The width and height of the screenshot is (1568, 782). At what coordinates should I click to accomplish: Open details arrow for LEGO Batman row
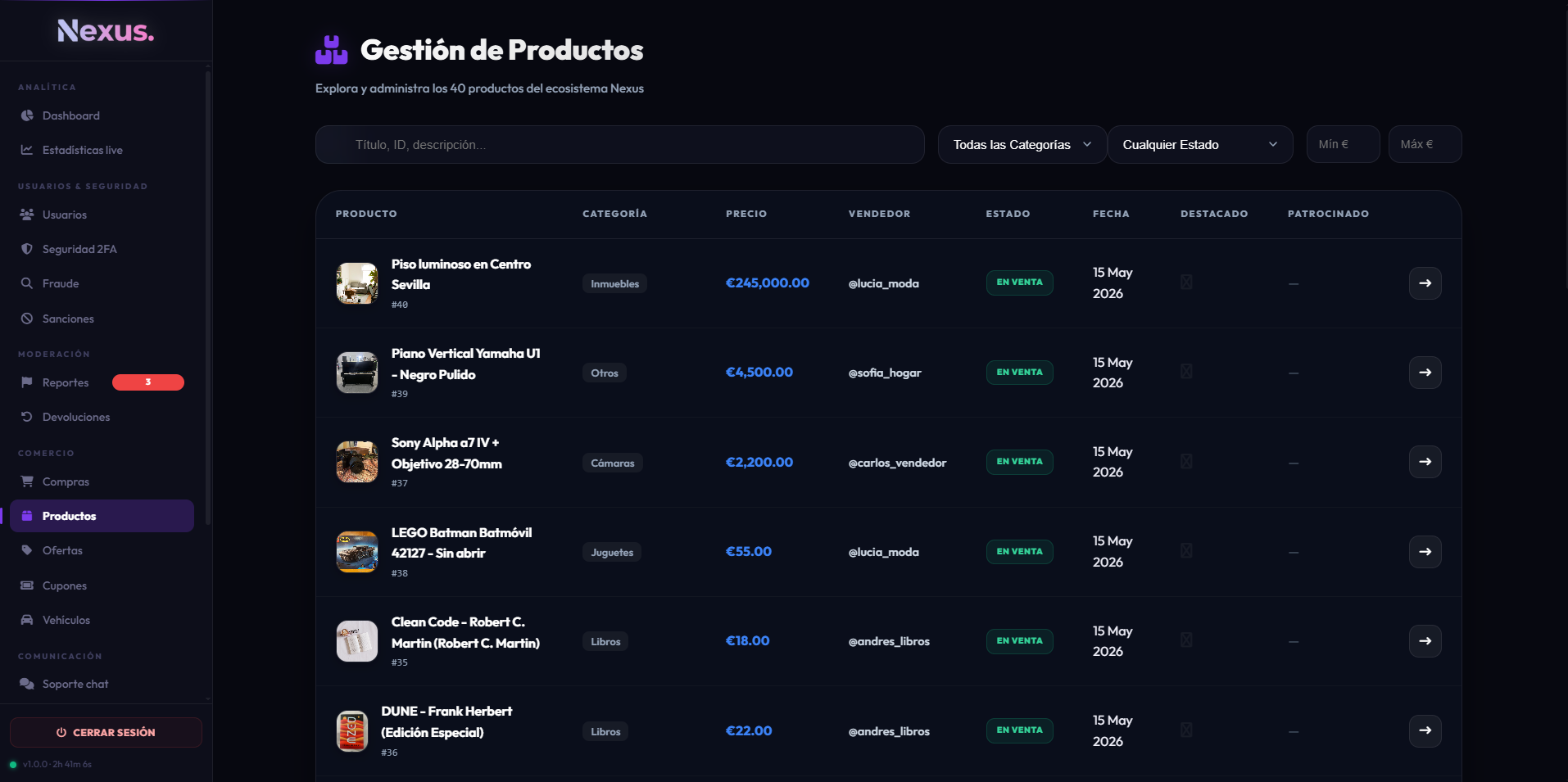coord(1425,552)
